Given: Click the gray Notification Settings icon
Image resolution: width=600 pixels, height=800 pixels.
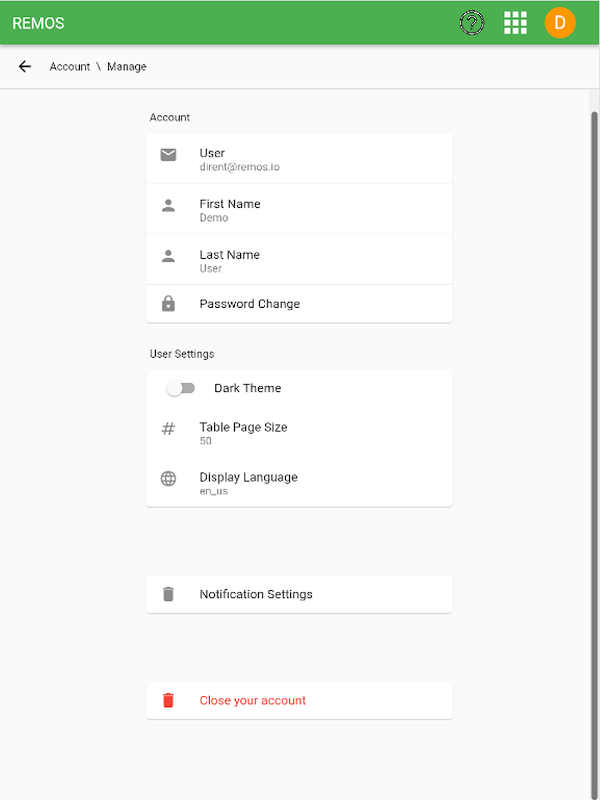Looking at the screenshot, I should pyautogui.click(x=168, y=594).
